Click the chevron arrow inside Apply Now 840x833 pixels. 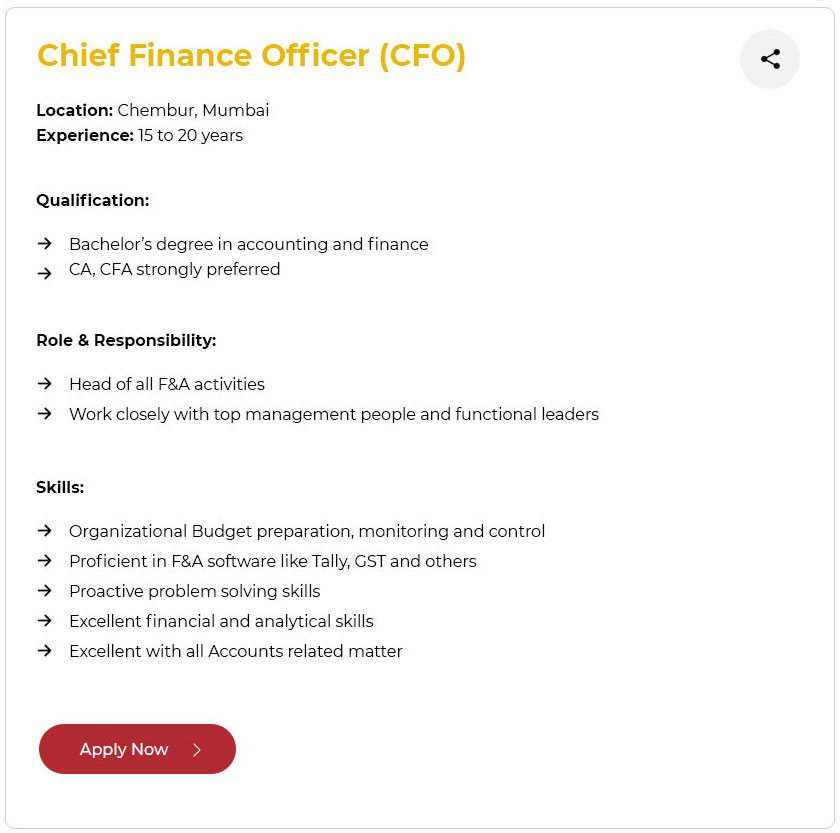coord(197,750)
